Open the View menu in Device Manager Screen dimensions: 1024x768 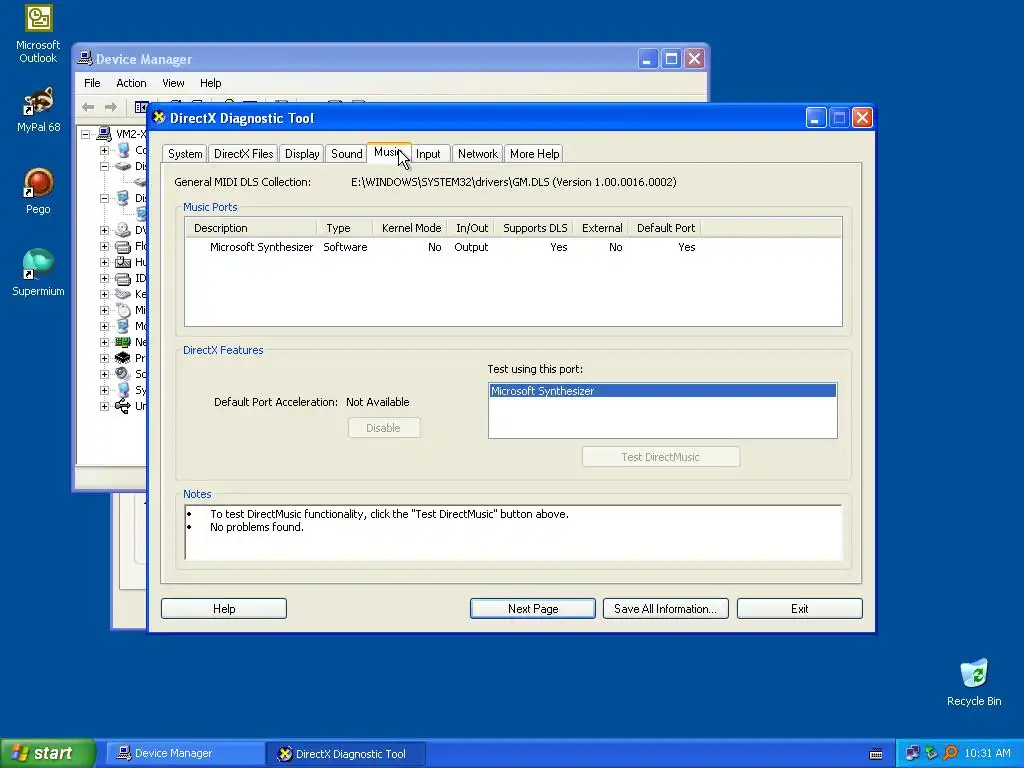(173, 83)
